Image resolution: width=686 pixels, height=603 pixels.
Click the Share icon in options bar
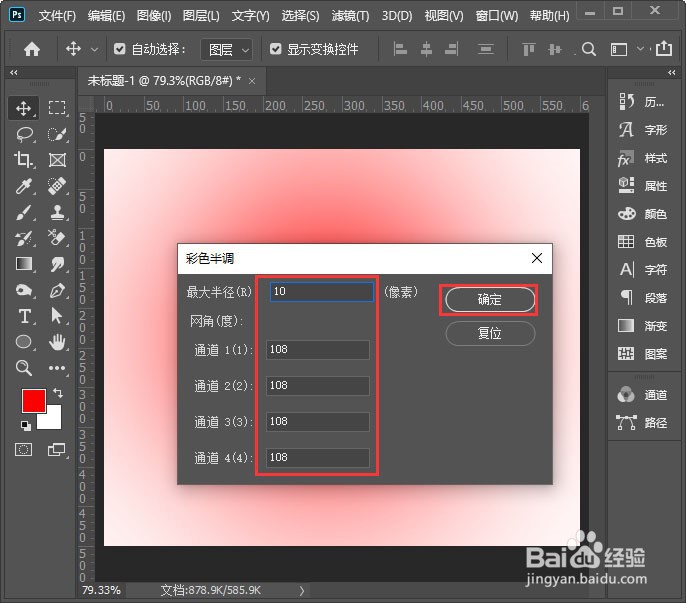coord(664,48)
